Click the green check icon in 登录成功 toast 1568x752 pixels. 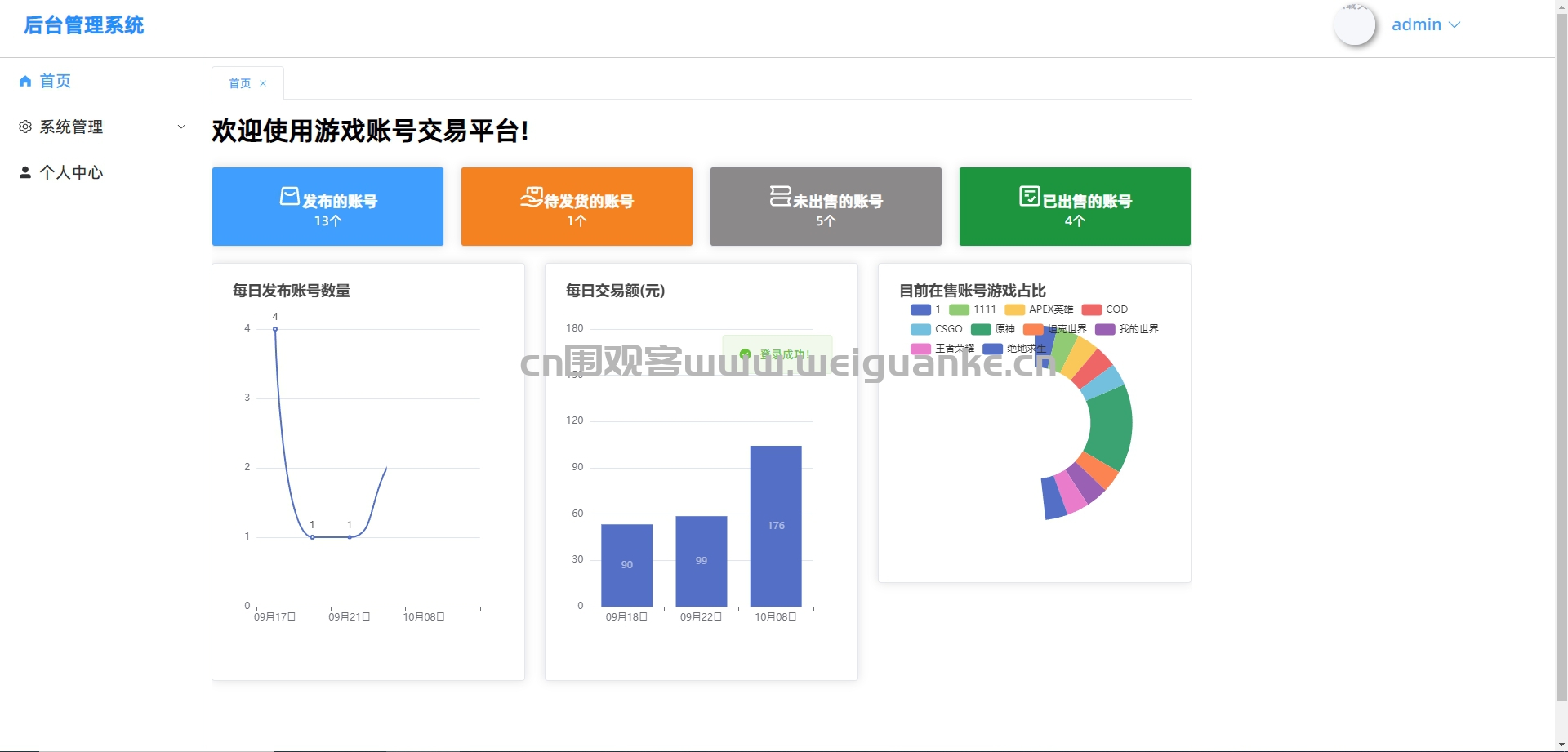pyautogui.click(x=745, y=354)
